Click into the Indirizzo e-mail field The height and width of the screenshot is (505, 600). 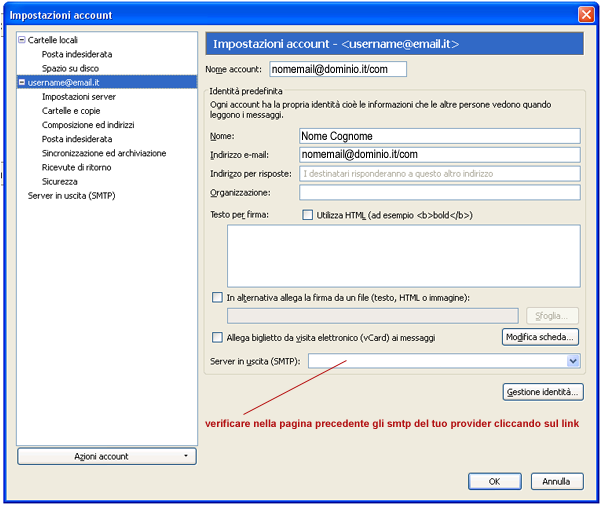click(x=440, y=155)
